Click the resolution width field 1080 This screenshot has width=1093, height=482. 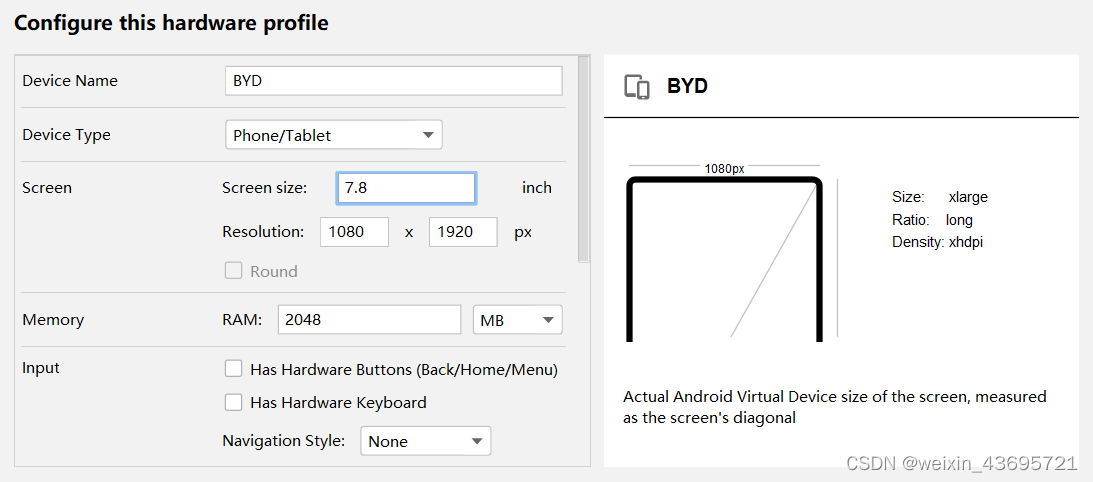[354, 232]
